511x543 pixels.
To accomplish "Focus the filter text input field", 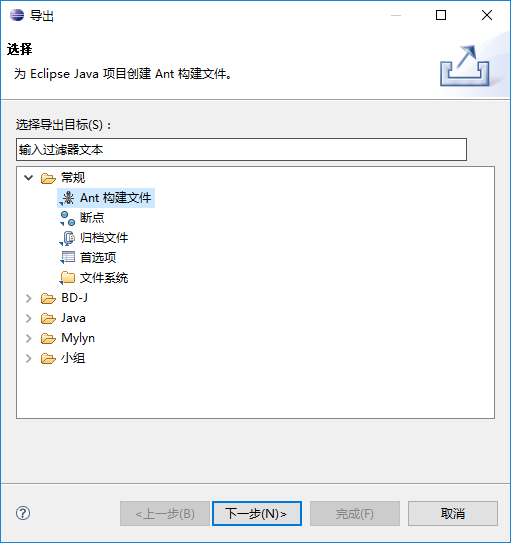I will pos(241,150).
